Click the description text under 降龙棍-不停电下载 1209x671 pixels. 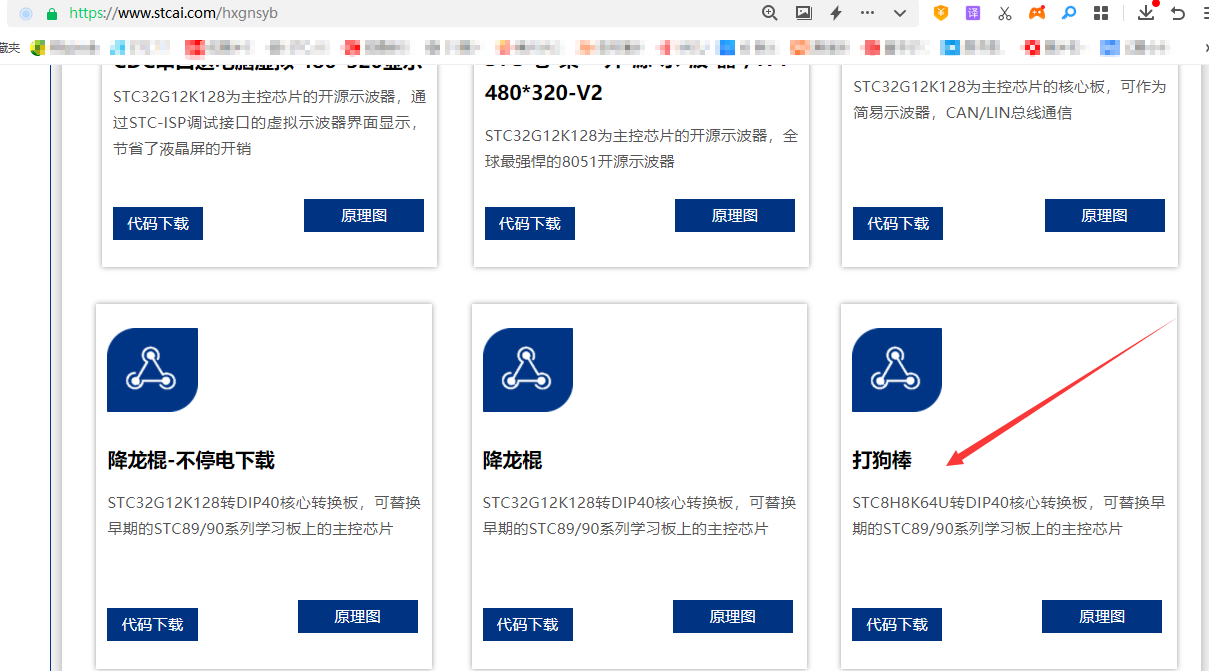coord(266,515)
